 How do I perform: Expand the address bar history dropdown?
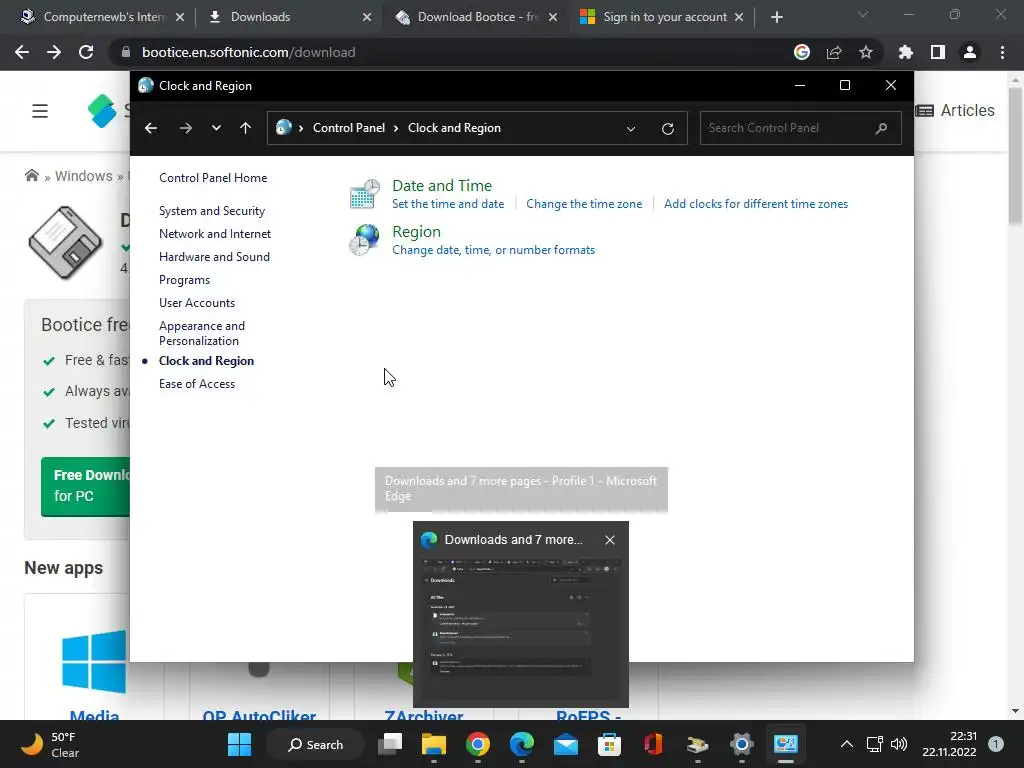(x=631, y=129)
